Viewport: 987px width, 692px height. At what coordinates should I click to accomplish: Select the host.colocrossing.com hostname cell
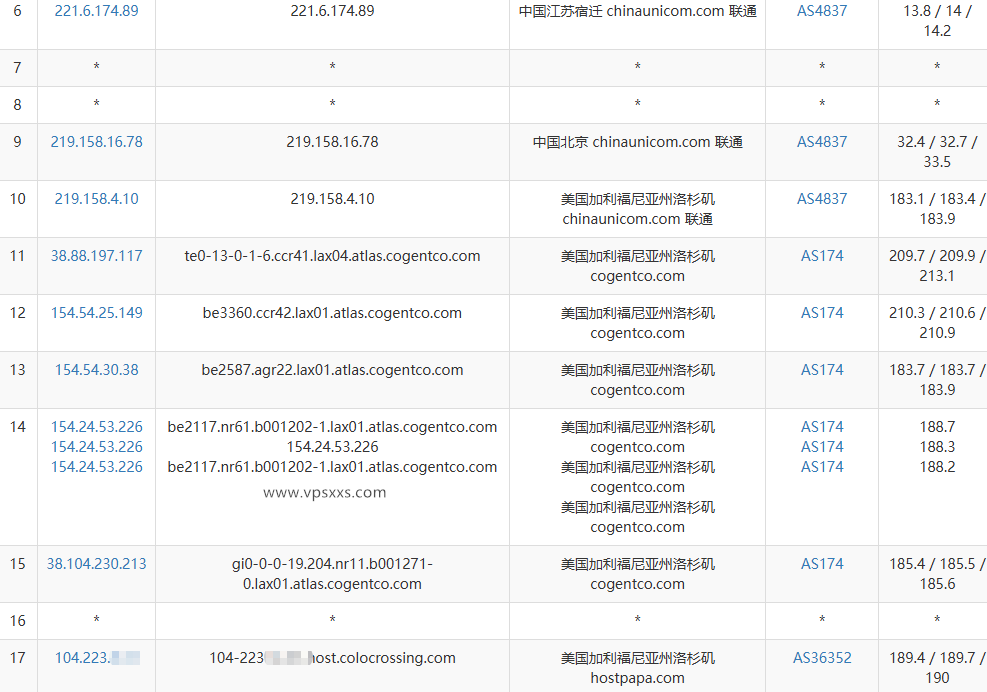(x=332, y=658)
